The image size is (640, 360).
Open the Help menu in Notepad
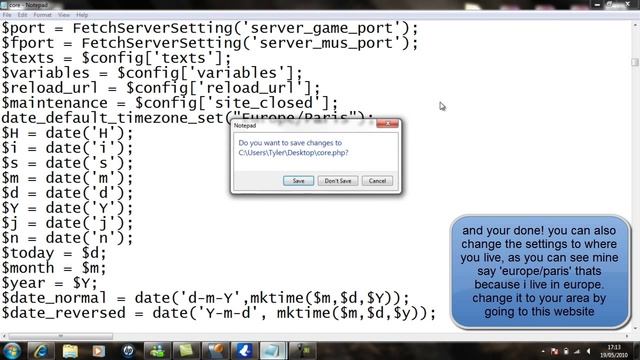click(x=82, y=15)
